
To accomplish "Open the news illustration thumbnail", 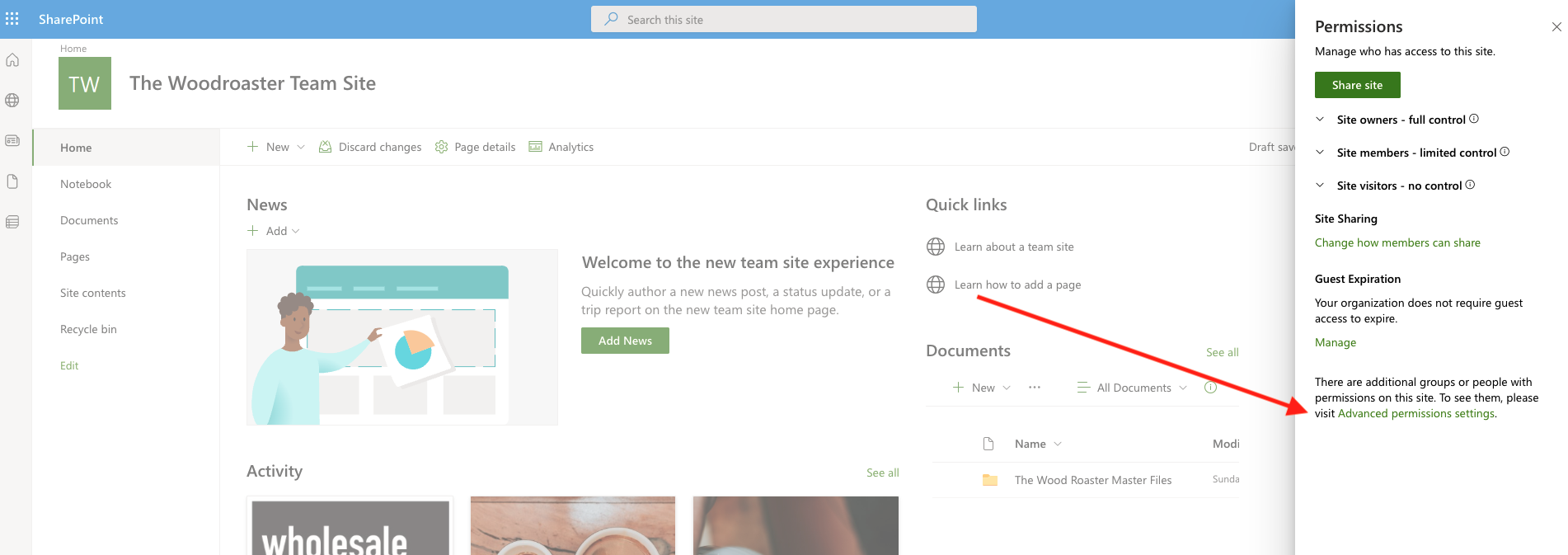I will (x=402, y=337).
